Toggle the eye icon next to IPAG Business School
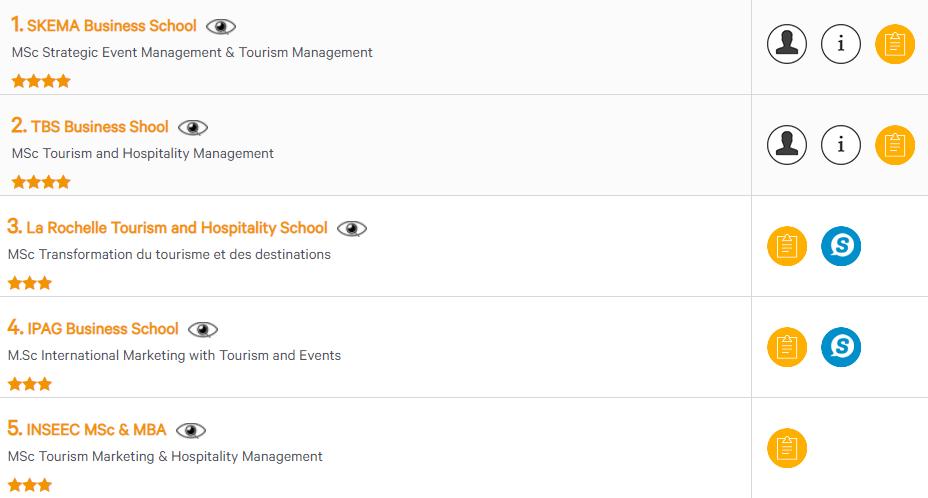Image resolution: width=928 pixels, height=498 pixels. click(x=203, y=330)
